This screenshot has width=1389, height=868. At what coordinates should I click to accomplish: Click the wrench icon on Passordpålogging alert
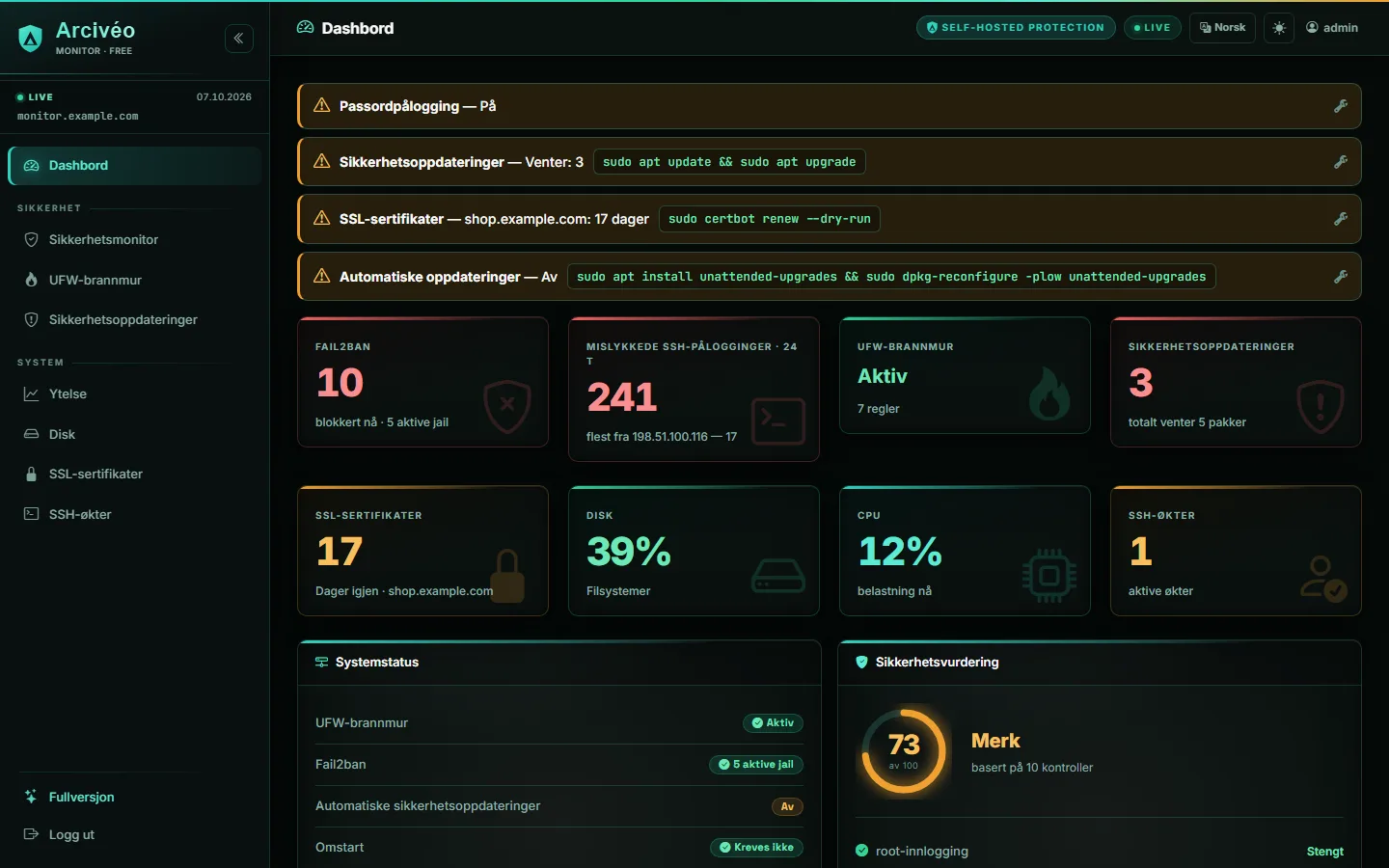pos(1341,106)
